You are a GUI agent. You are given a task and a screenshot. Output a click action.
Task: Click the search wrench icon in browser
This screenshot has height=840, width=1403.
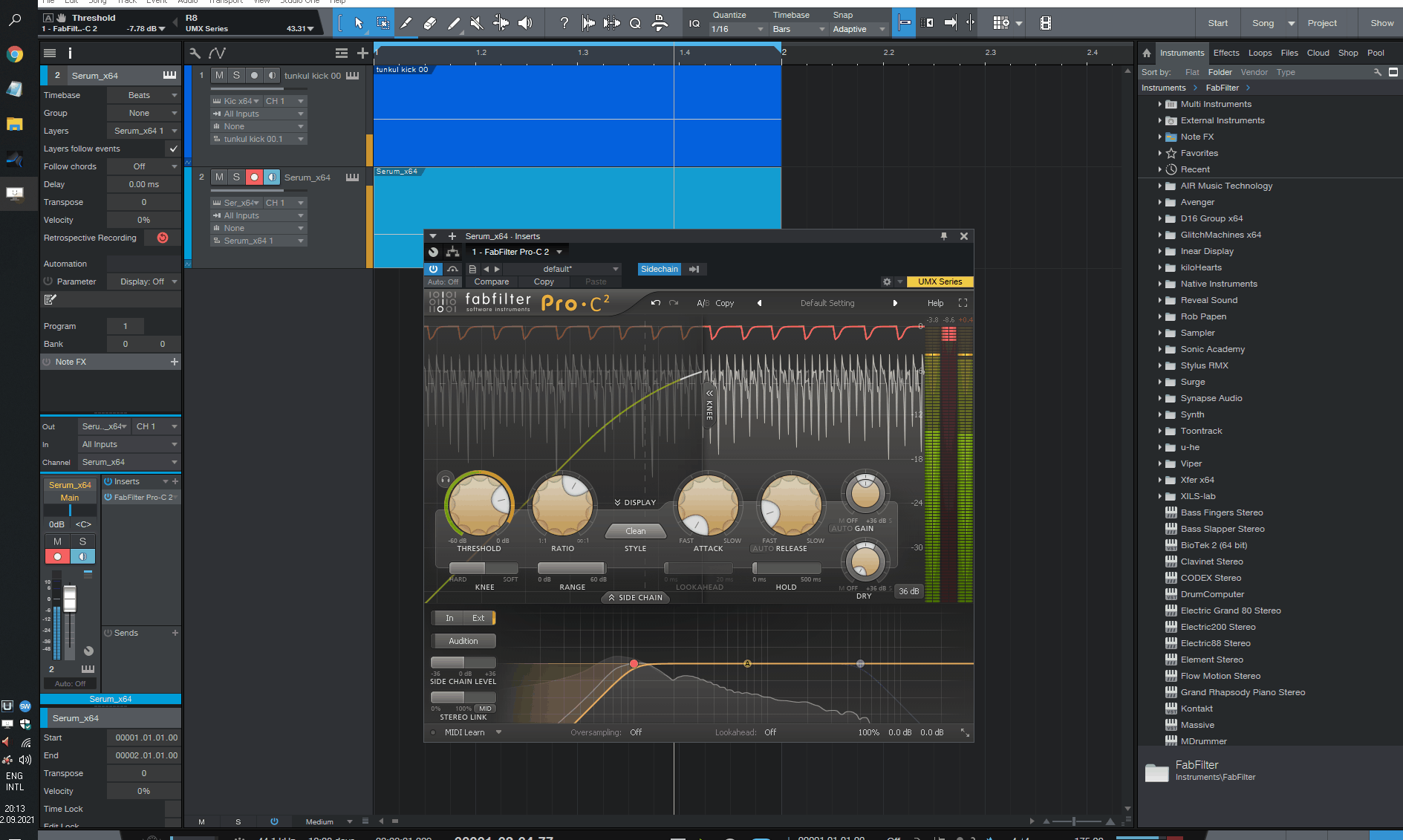[x=1378, y=72]
